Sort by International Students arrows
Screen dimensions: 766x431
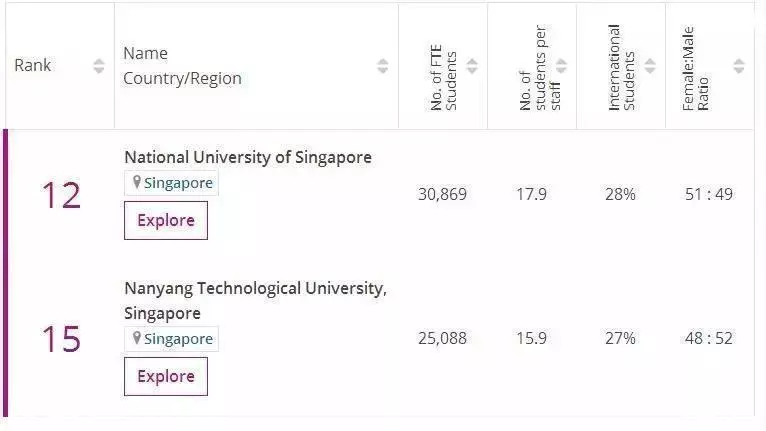[650, 65]
